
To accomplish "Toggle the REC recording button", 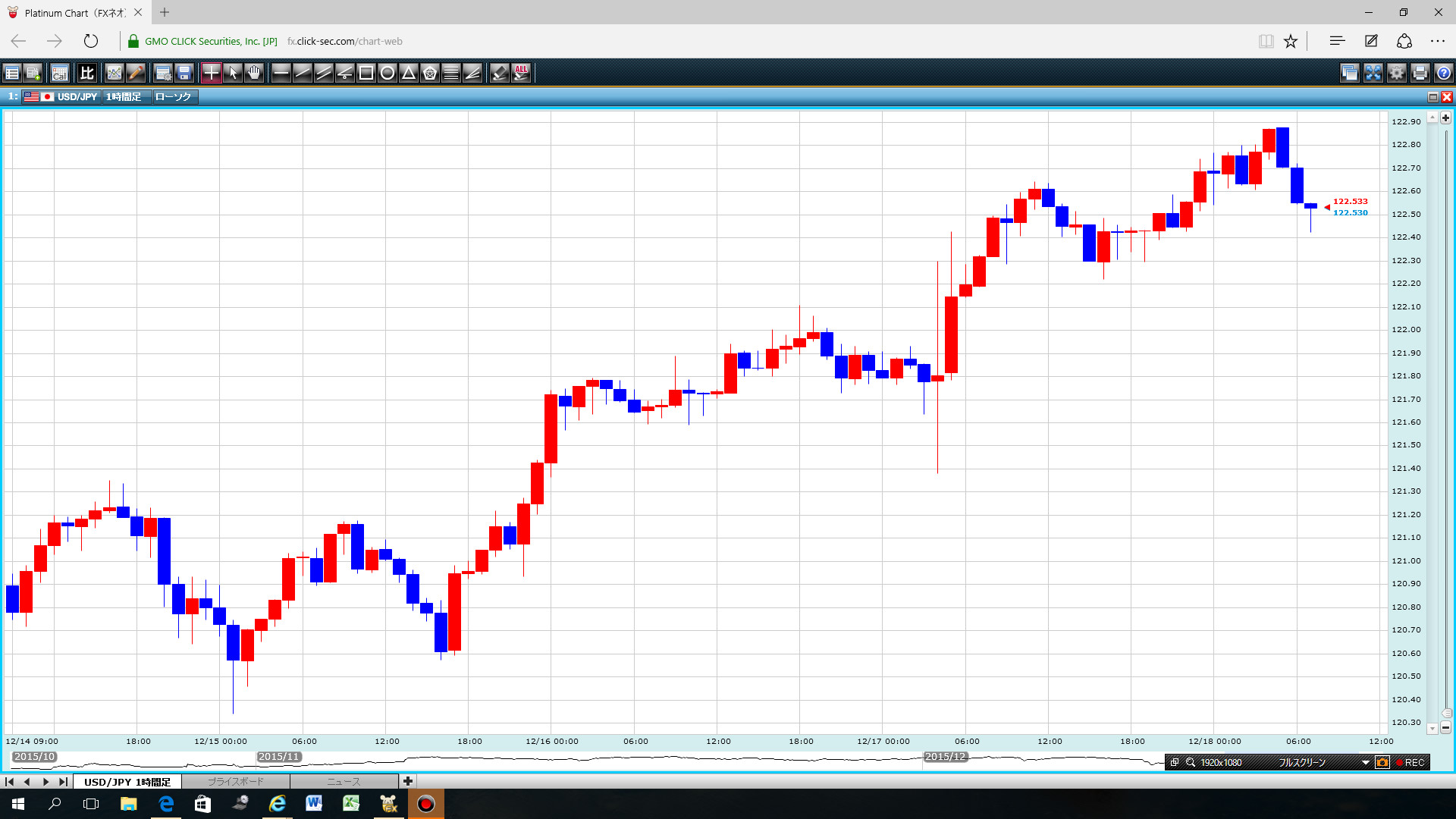I will (1411, 762).
